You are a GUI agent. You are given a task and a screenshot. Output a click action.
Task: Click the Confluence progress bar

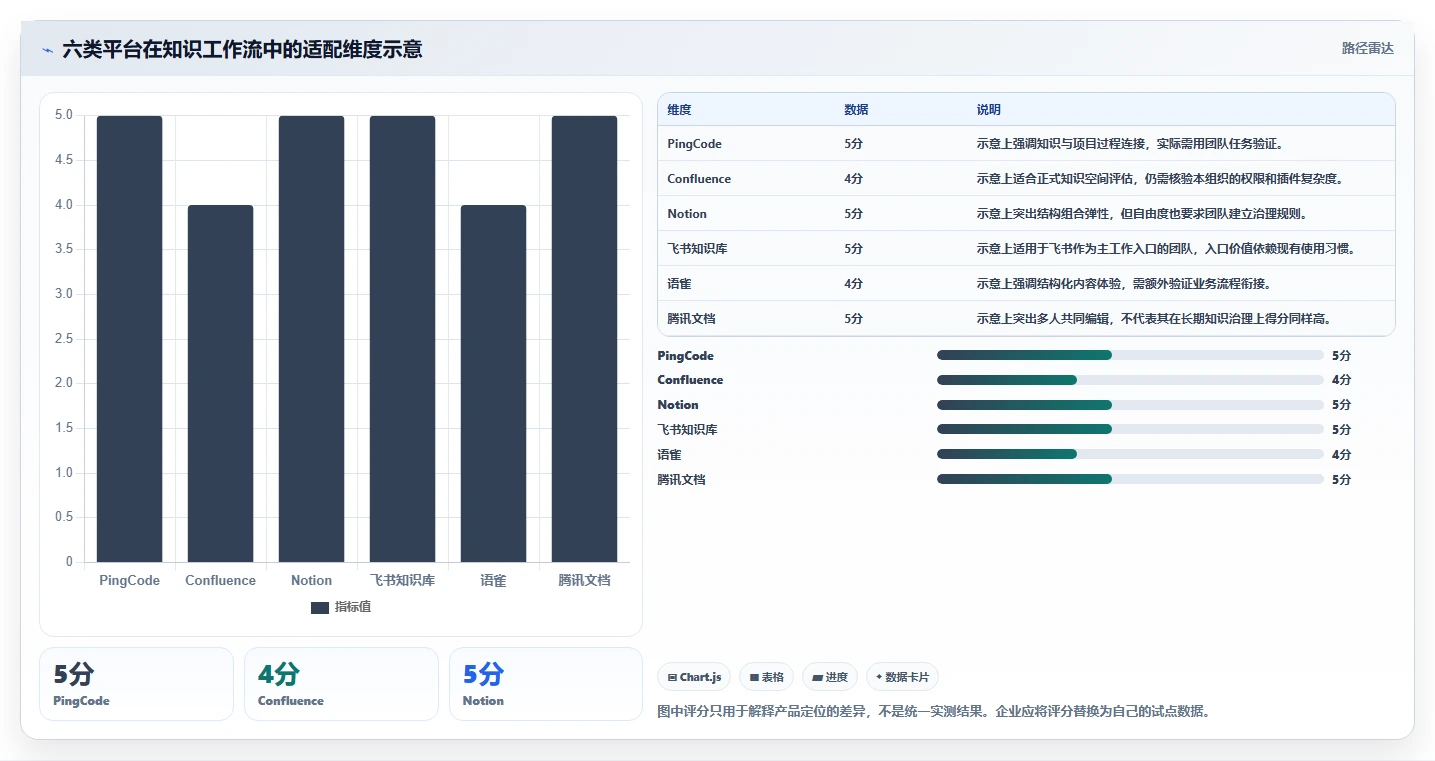[x=1130, y=380]
